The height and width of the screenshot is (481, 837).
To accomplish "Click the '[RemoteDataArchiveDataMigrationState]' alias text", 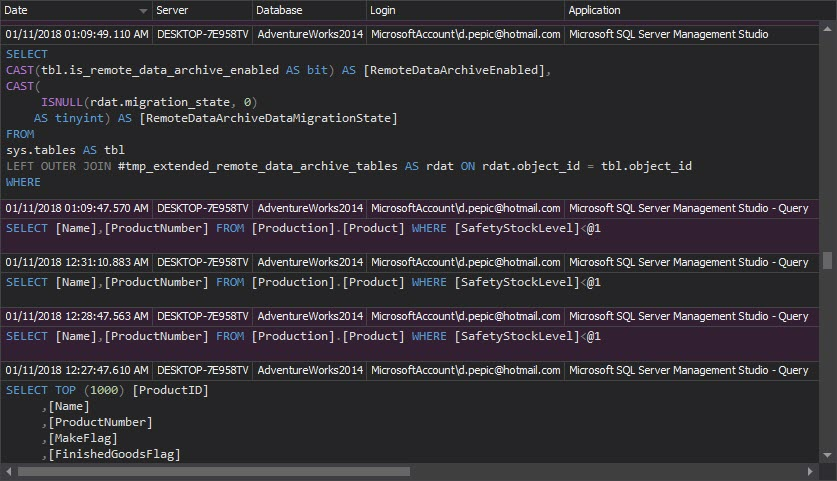I will point(269,118).
